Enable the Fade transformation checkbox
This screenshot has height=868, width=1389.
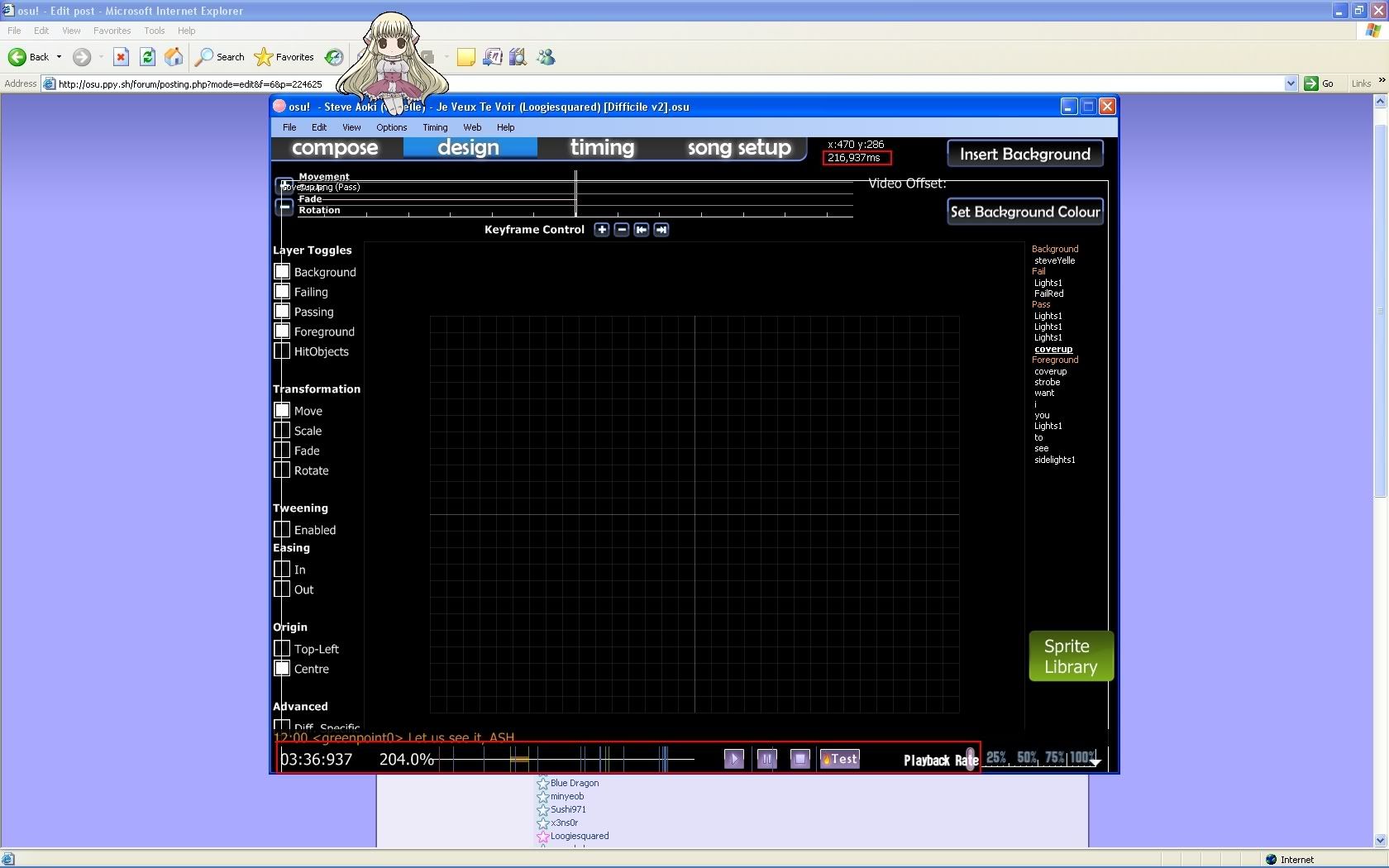point(282,450)
